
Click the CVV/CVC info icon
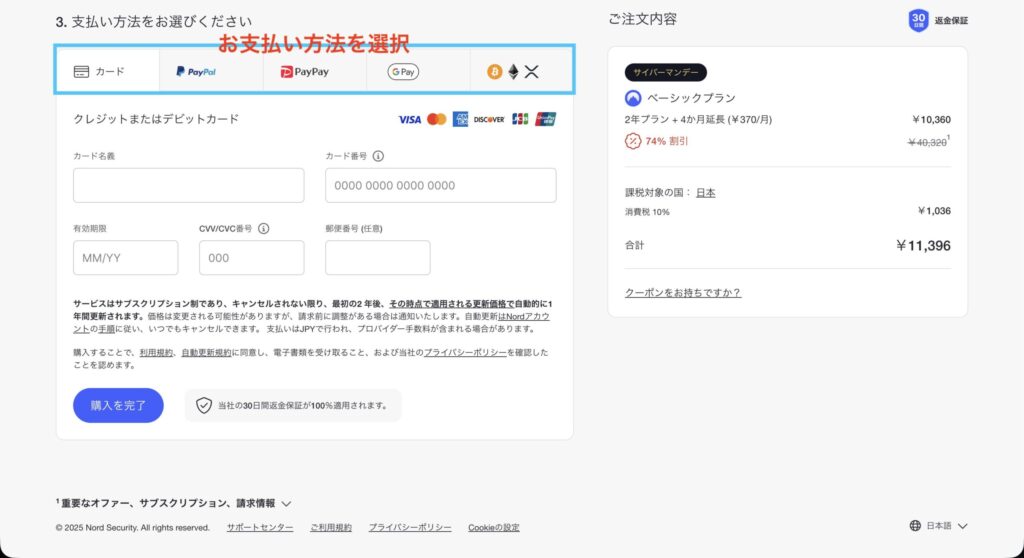[263, 229]
